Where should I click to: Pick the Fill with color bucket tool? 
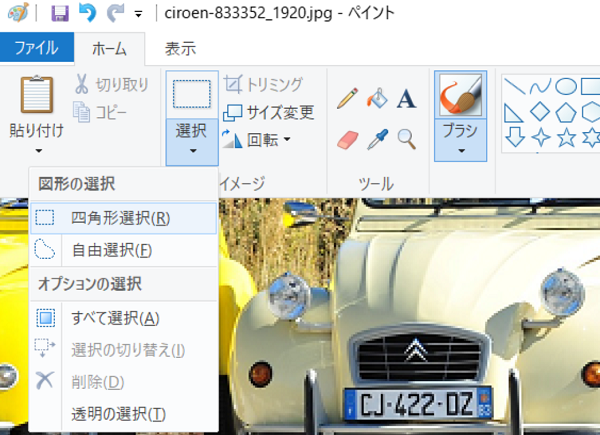pyautogui.click(x=377, y=99)
